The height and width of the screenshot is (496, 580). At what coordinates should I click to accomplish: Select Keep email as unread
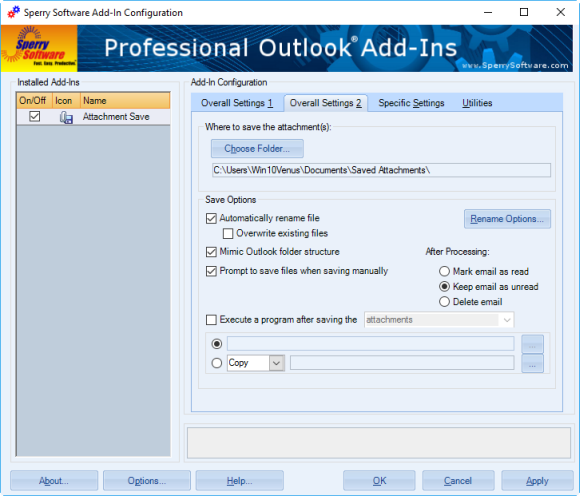(444, 287)
